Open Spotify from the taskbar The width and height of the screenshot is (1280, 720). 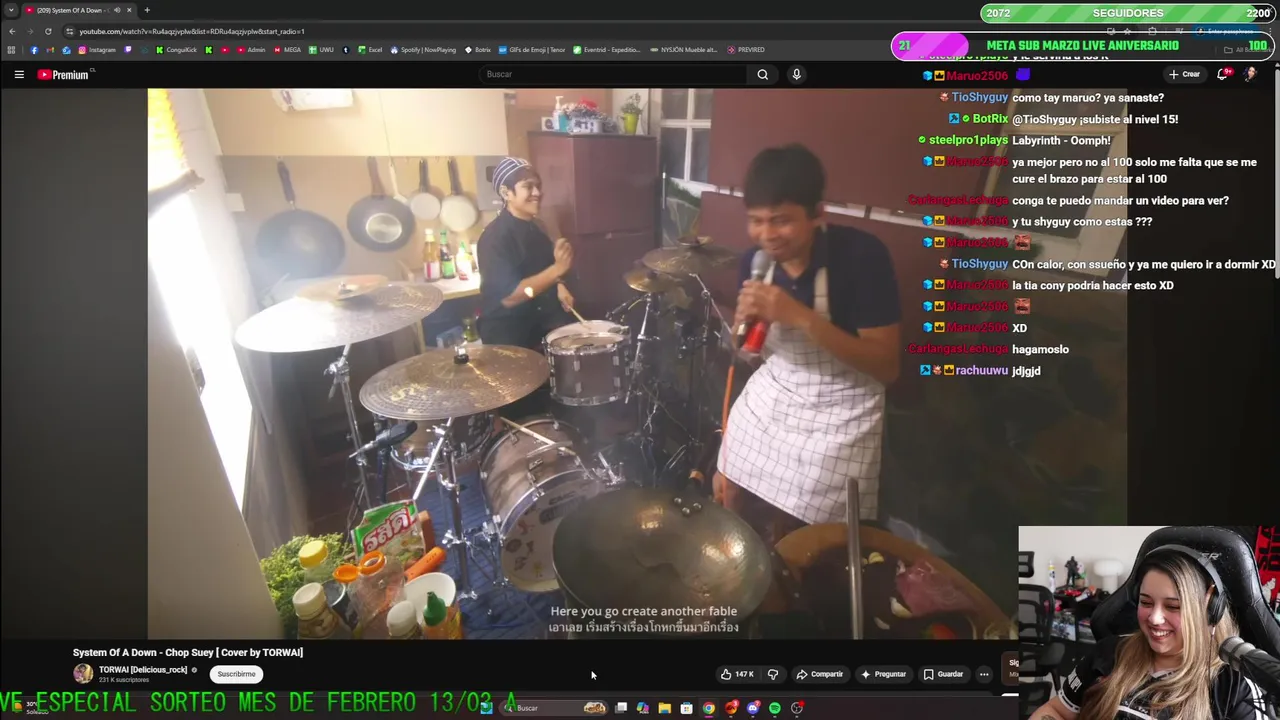pyautogui.click(x=775, y=708)
